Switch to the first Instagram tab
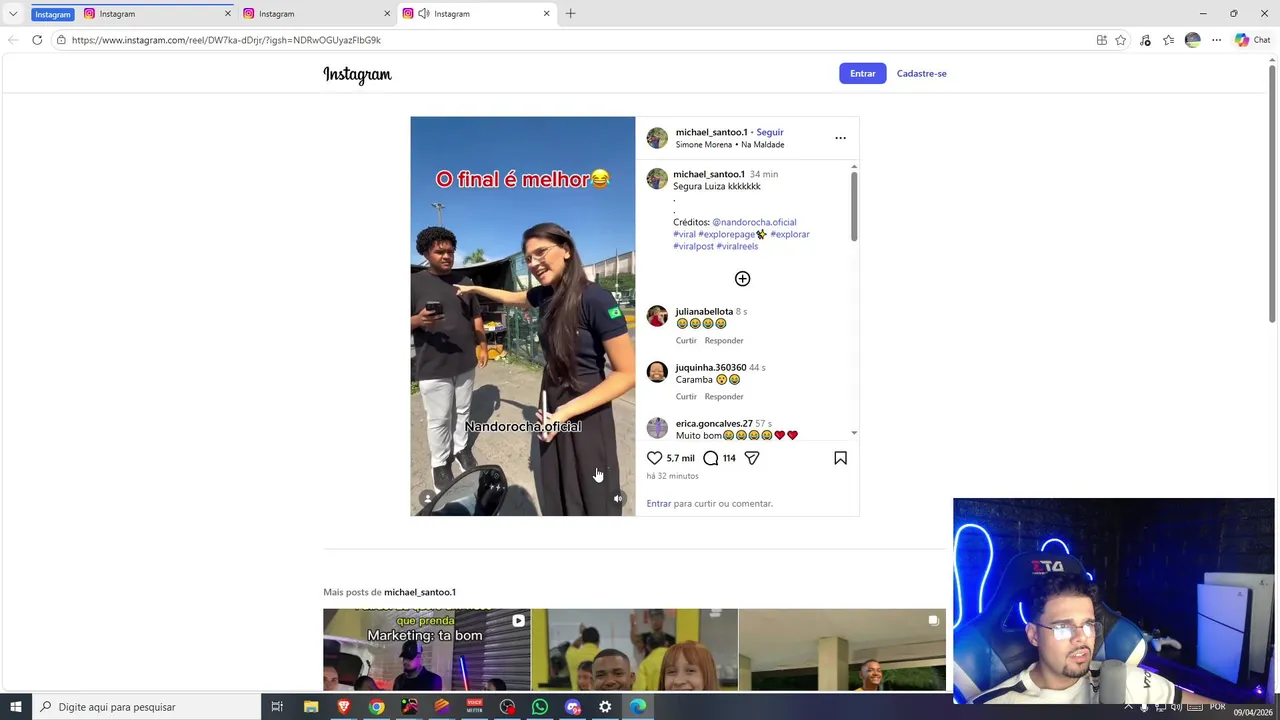1280x720 pixels. (x=157, y=13)
